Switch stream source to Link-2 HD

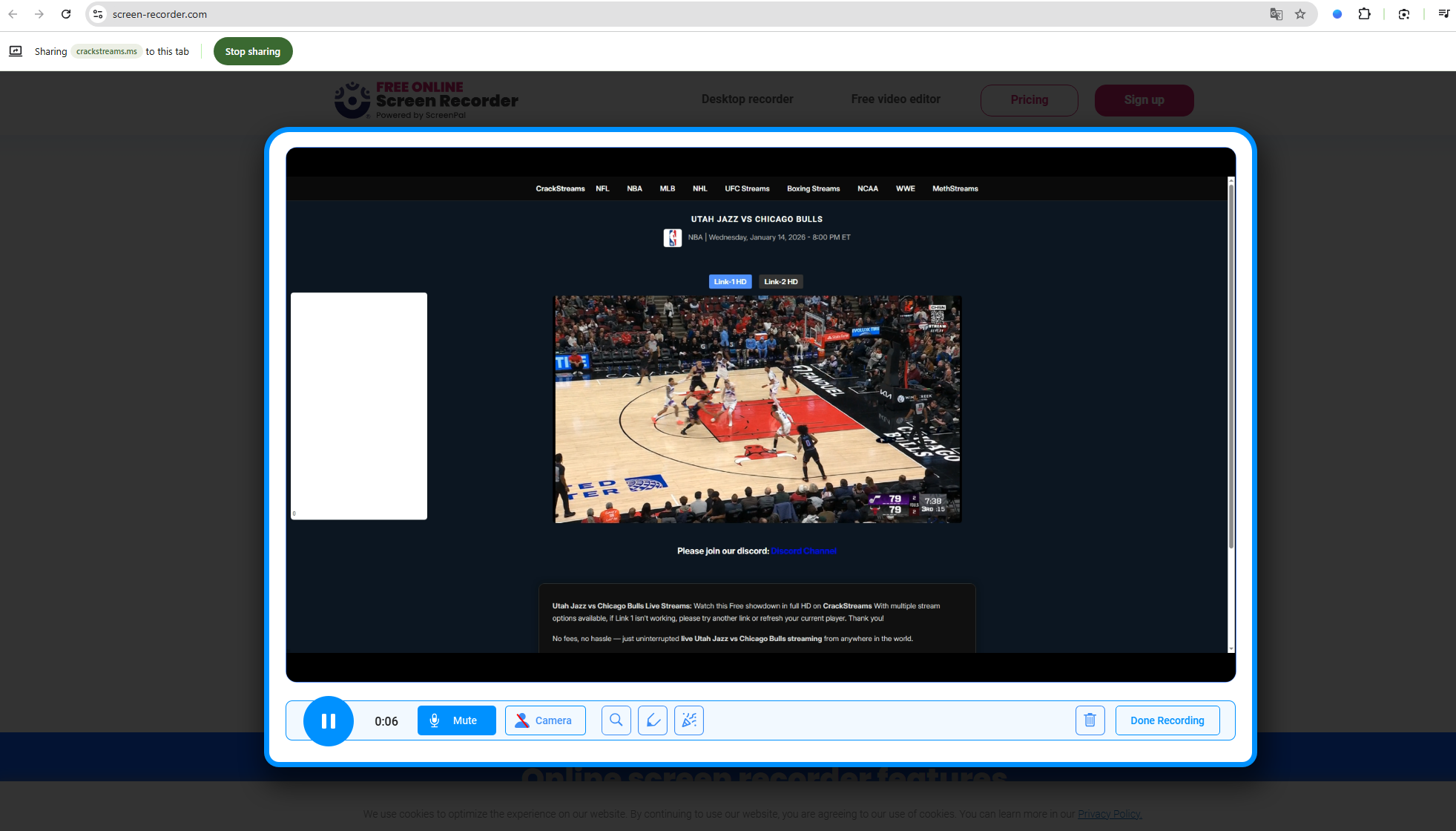(780, 281)
